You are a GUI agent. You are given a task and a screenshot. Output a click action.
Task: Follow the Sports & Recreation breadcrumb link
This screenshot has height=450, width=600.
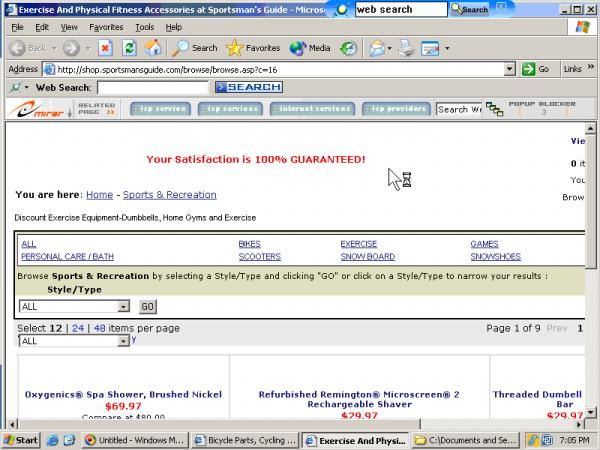(x=170, y=195)
